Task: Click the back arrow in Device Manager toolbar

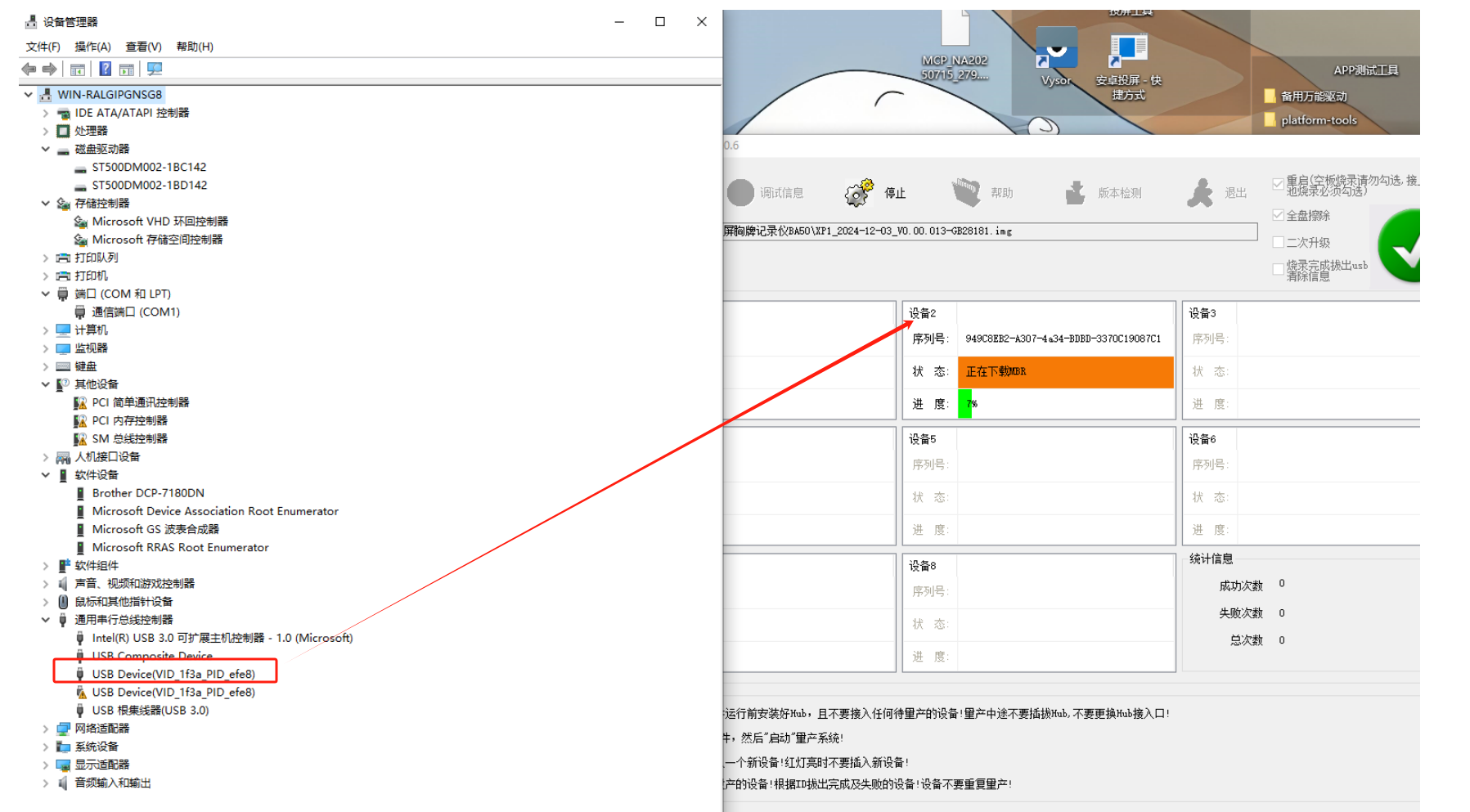Action: point(29,70)
